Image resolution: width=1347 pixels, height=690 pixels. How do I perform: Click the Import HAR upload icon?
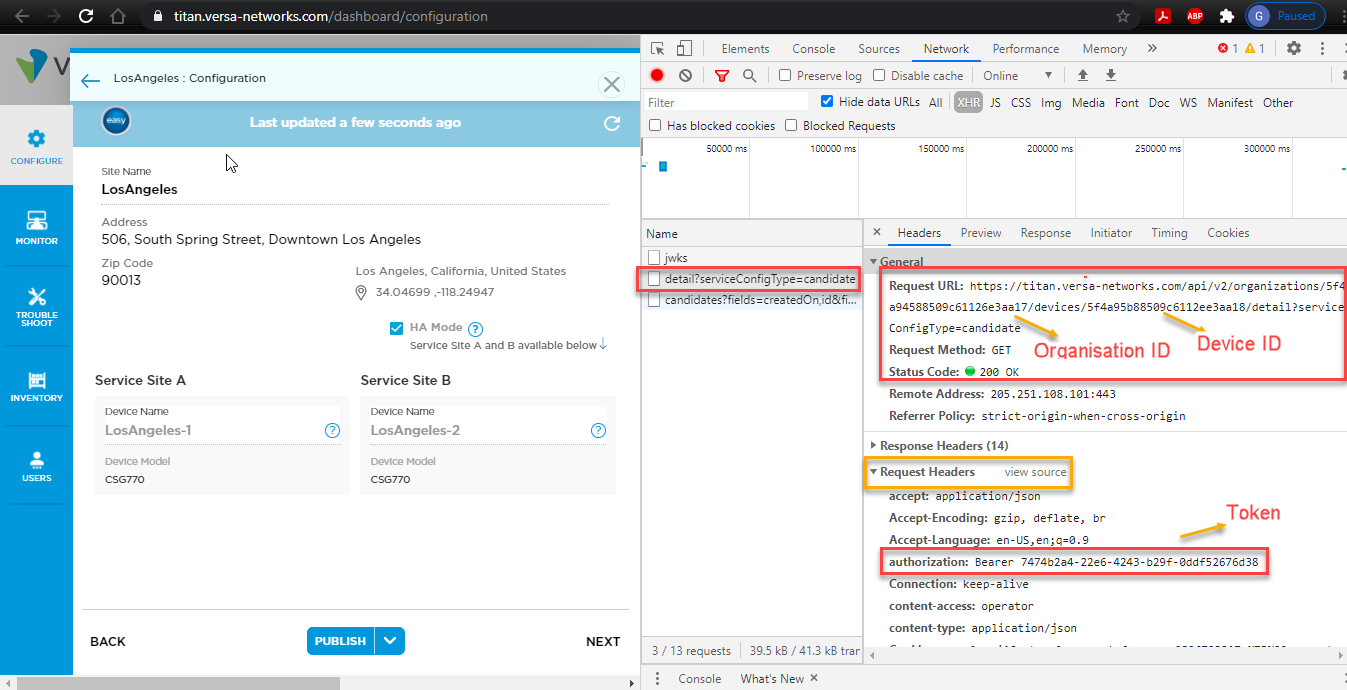pyautogui.click(x=1082, y=75)
